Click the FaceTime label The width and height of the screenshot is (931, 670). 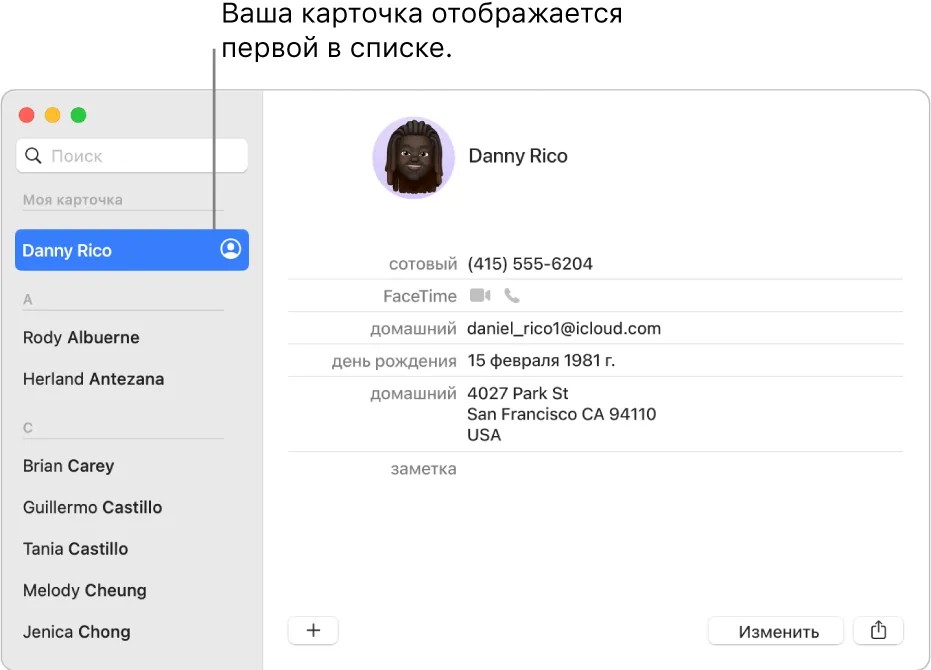coord(420,296)
